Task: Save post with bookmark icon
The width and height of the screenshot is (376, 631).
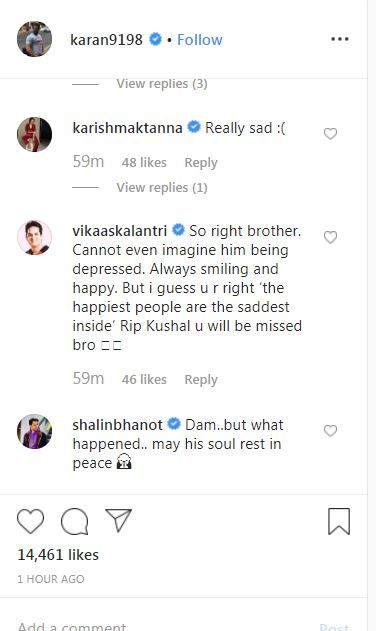Action: point(339,521)
